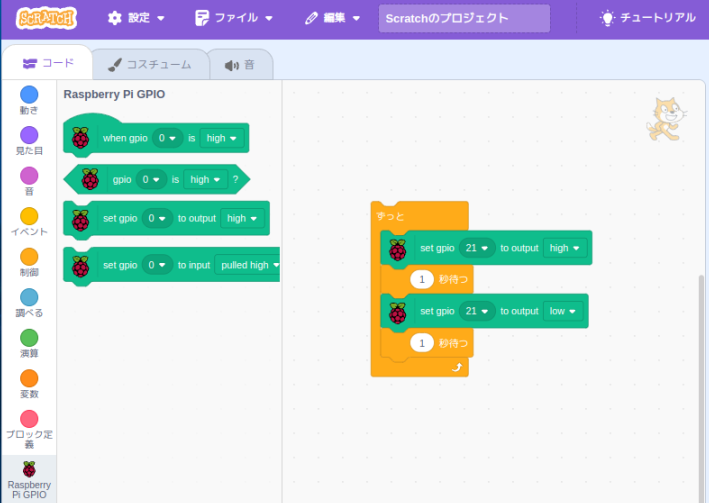This screenshot has width=709, height=503.
Task: Select the イベント events category
Action: point(29,222)
